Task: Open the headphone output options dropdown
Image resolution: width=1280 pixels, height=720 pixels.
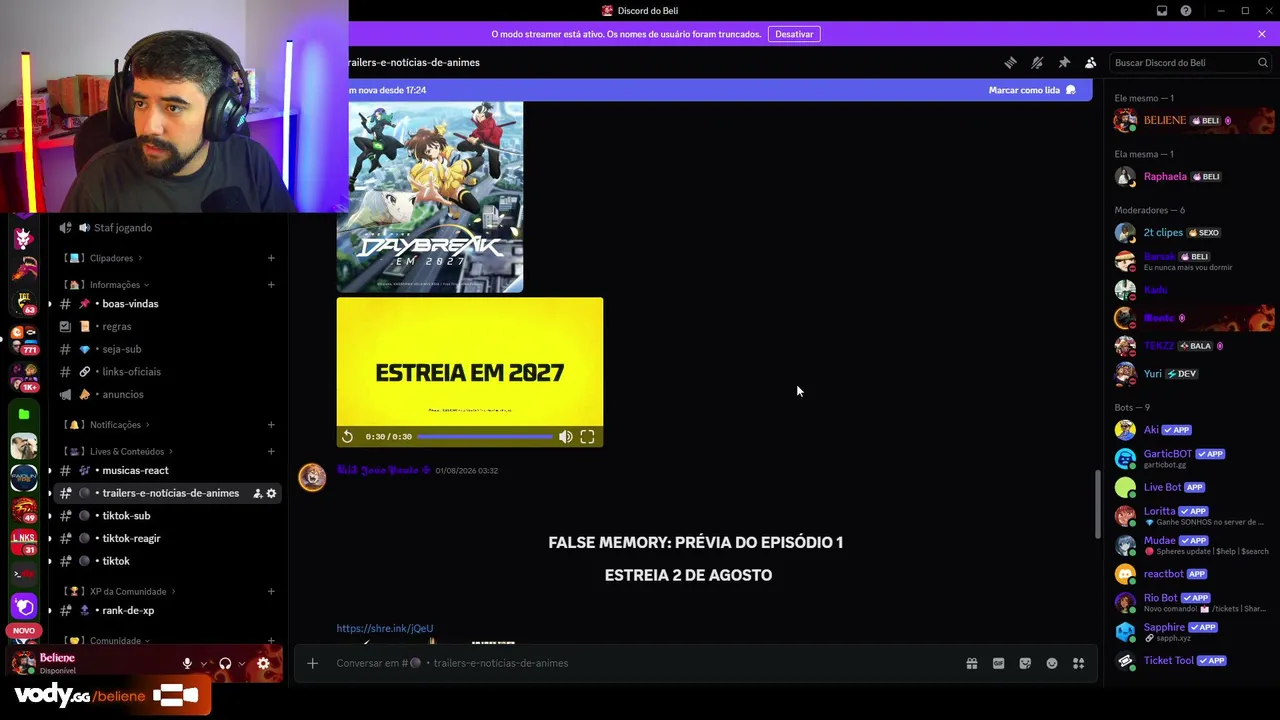Action: 241,663
